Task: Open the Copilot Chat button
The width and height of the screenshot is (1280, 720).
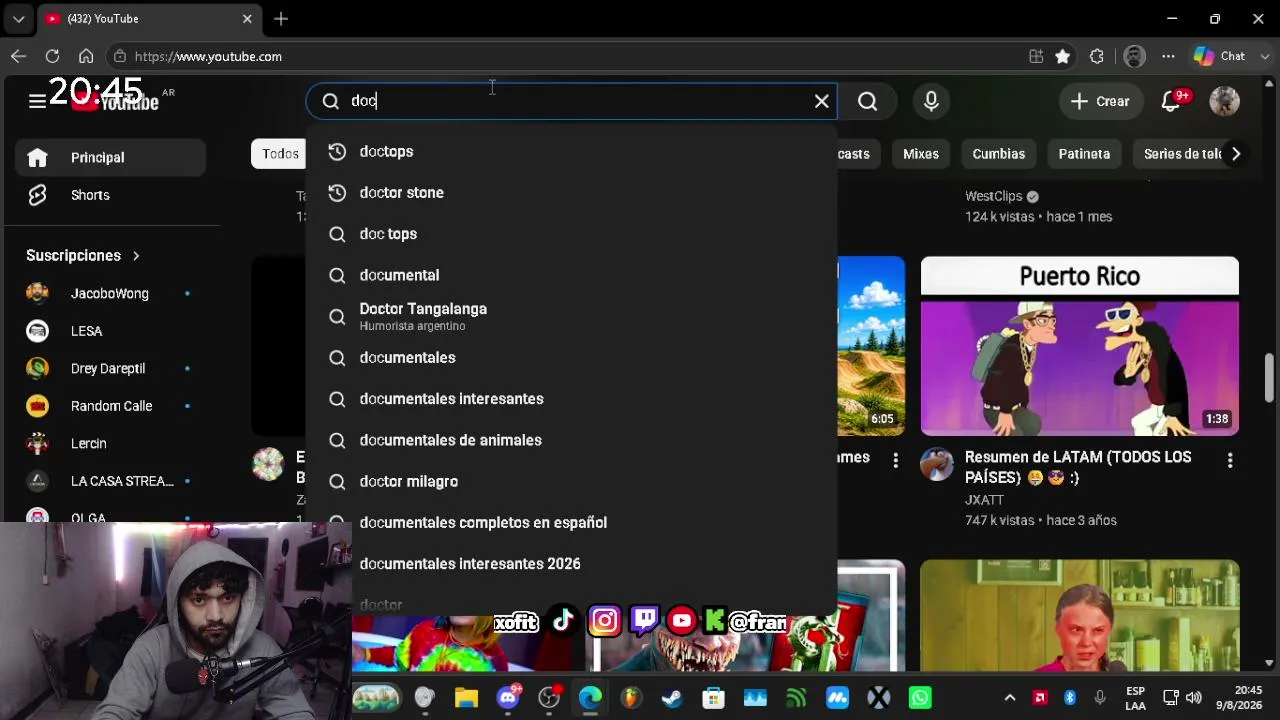Action: (x=1219, y=56)
